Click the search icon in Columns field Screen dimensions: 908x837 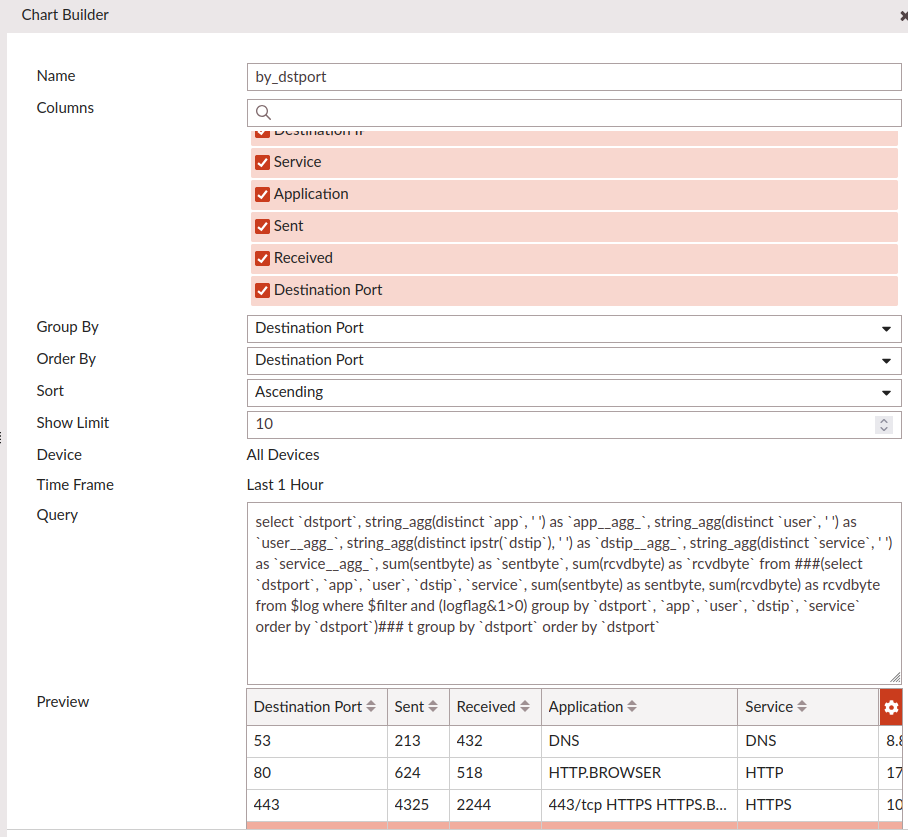(x=264, y=113)
